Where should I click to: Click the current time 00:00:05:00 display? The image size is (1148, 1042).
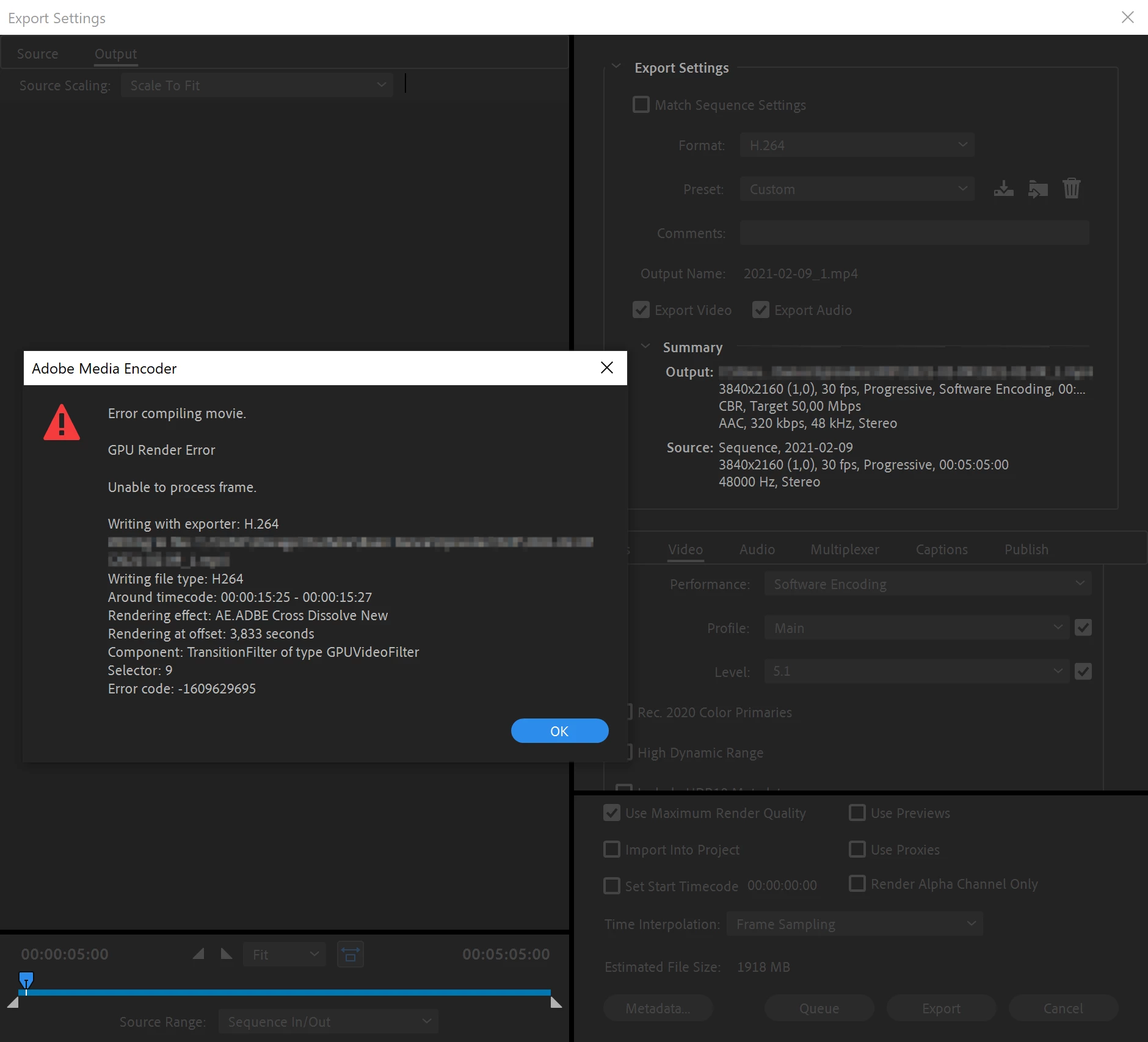65,954
